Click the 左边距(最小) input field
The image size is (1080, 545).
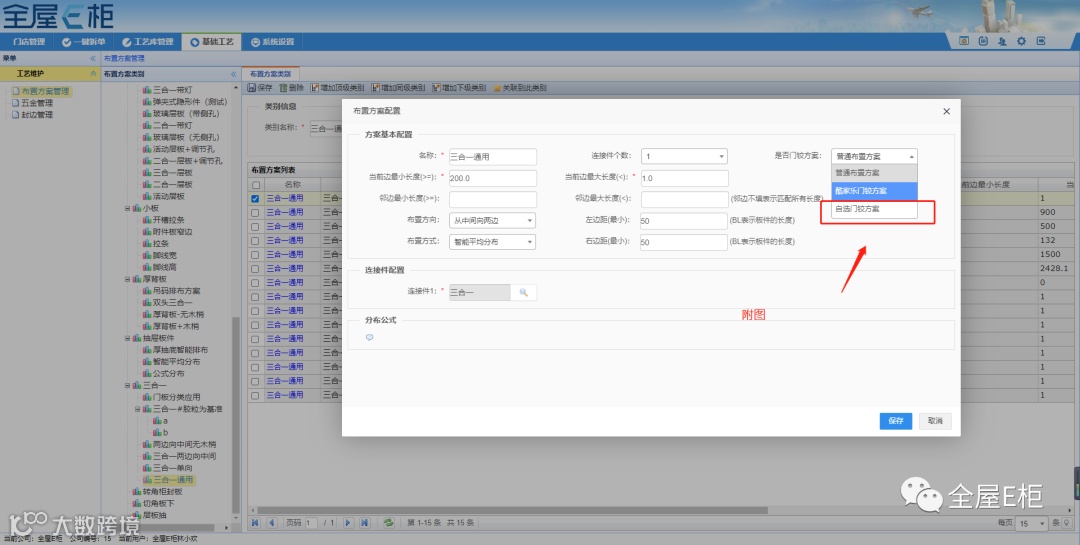pyautogui.click(x=684, y=220)
